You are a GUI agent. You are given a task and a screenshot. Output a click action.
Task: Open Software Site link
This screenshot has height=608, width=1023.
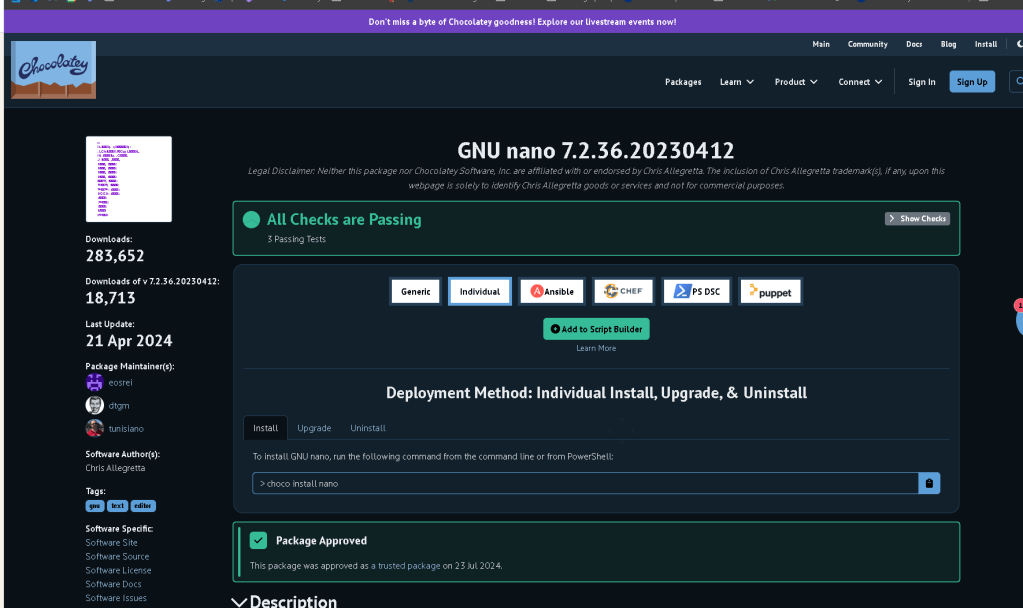pyautogui.click(x=112, y=543)
